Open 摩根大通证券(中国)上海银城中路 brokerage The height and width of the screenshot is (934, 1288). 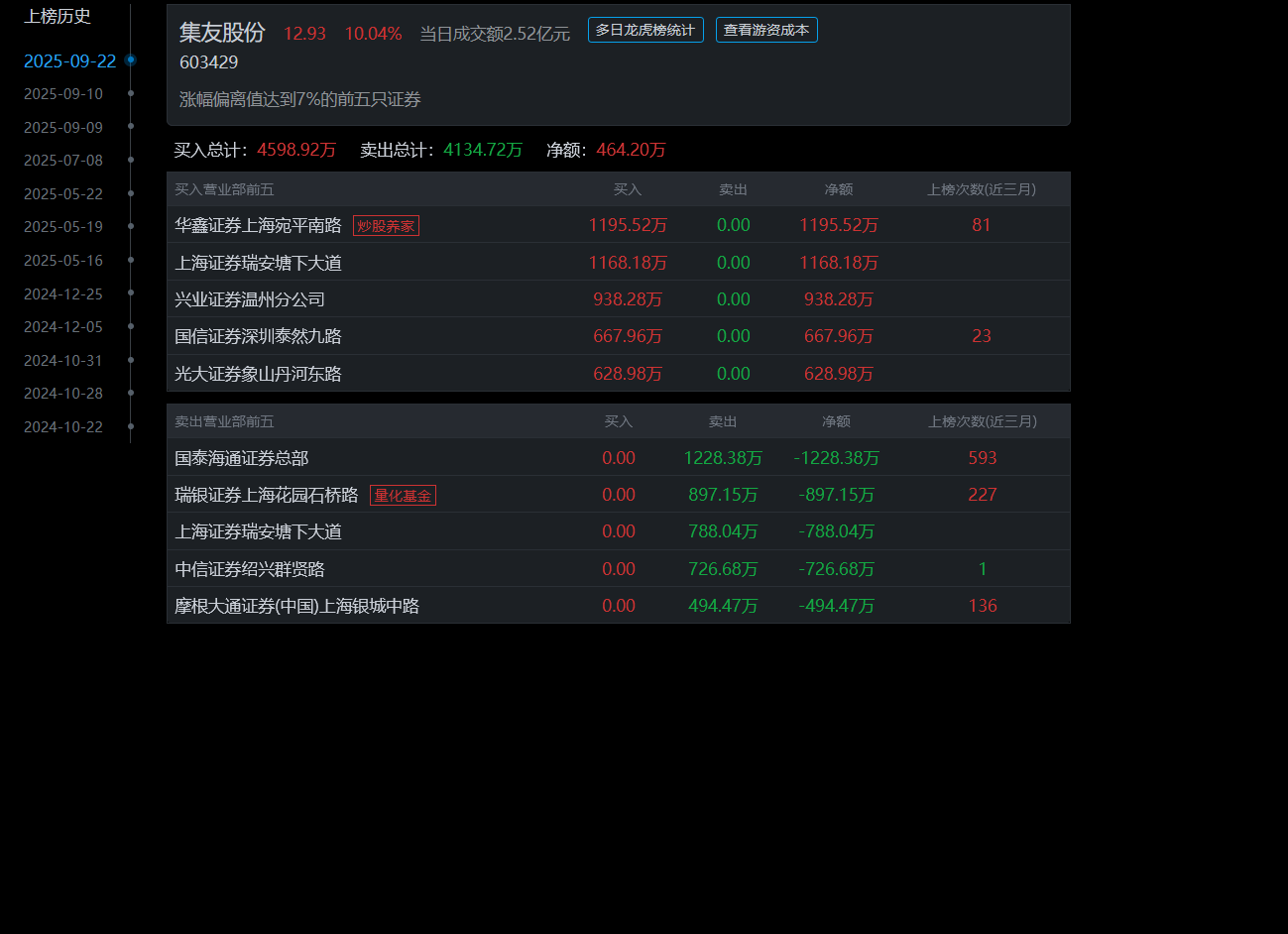(x=297, y=606)
